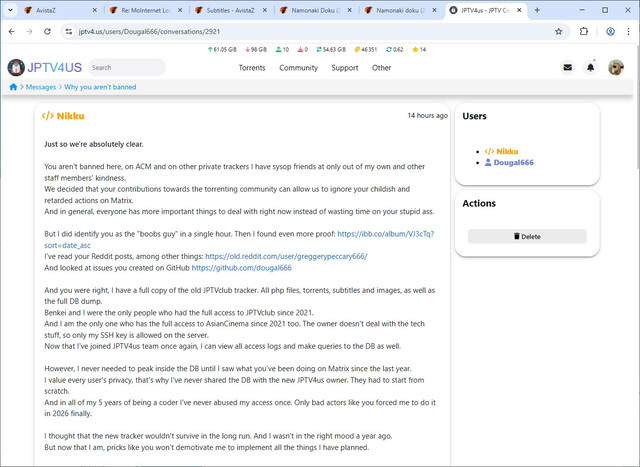The image size is (640, 467).
Task: Open the tab search dropdown arrow
Action: [10, 10]
